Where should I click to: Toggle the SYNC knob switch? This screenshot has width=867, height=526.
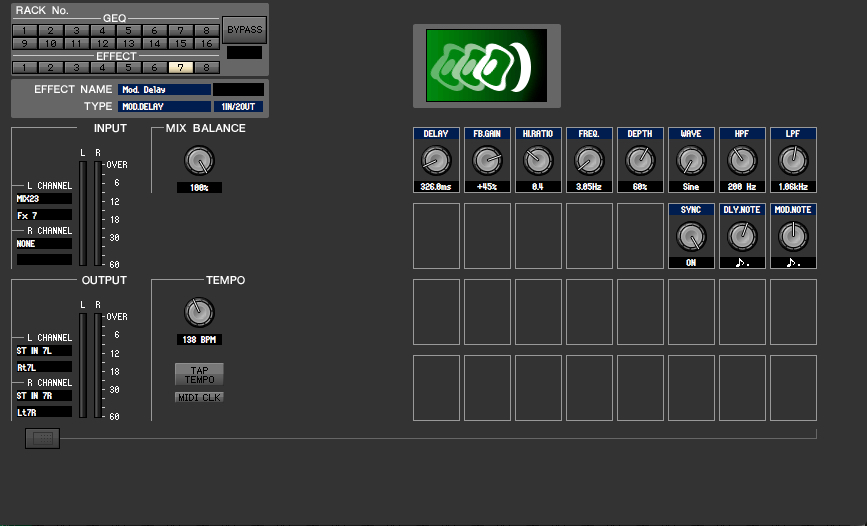[691, 236]
